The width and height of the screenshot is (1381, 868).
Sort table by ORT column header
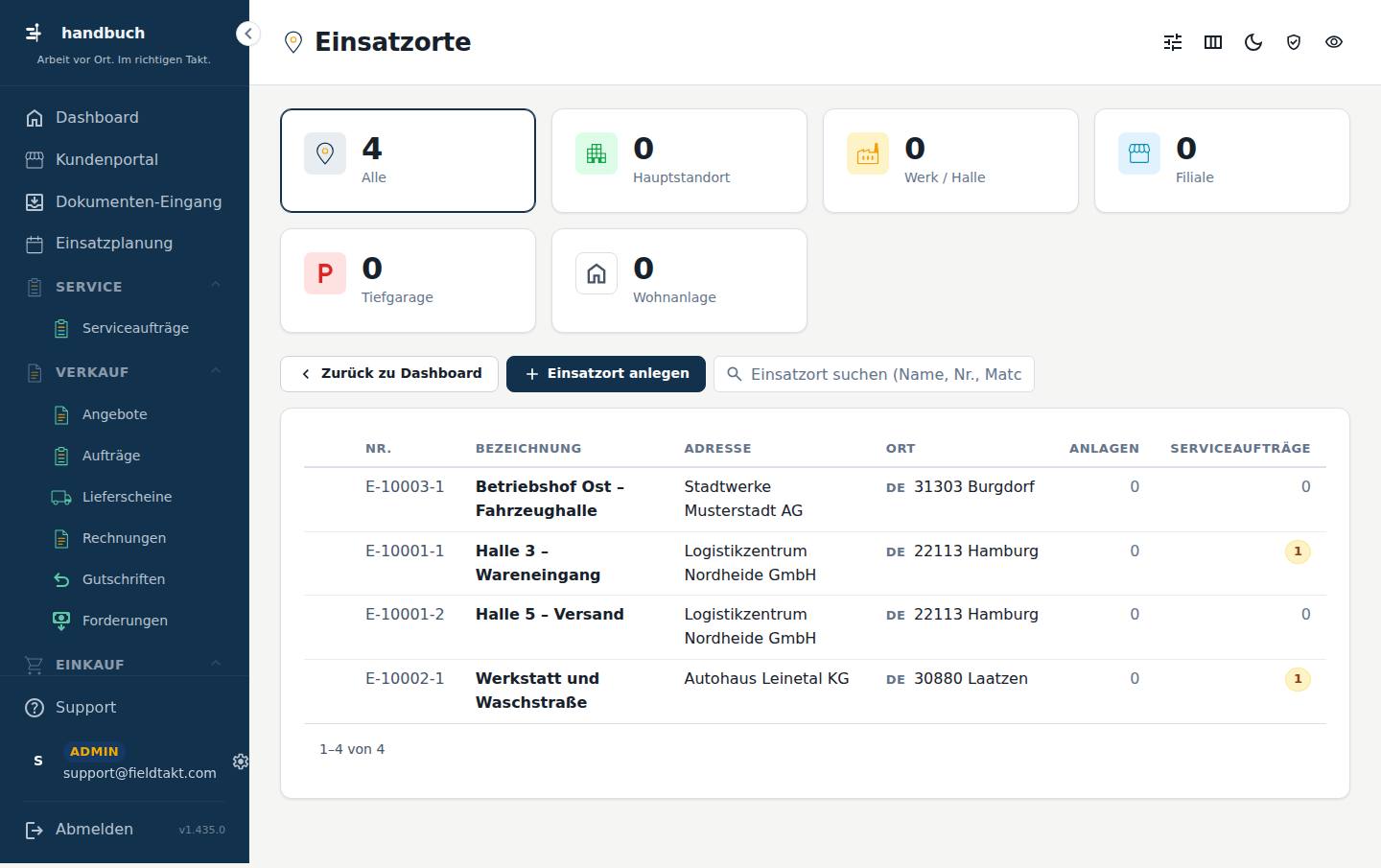click(901, 449)
